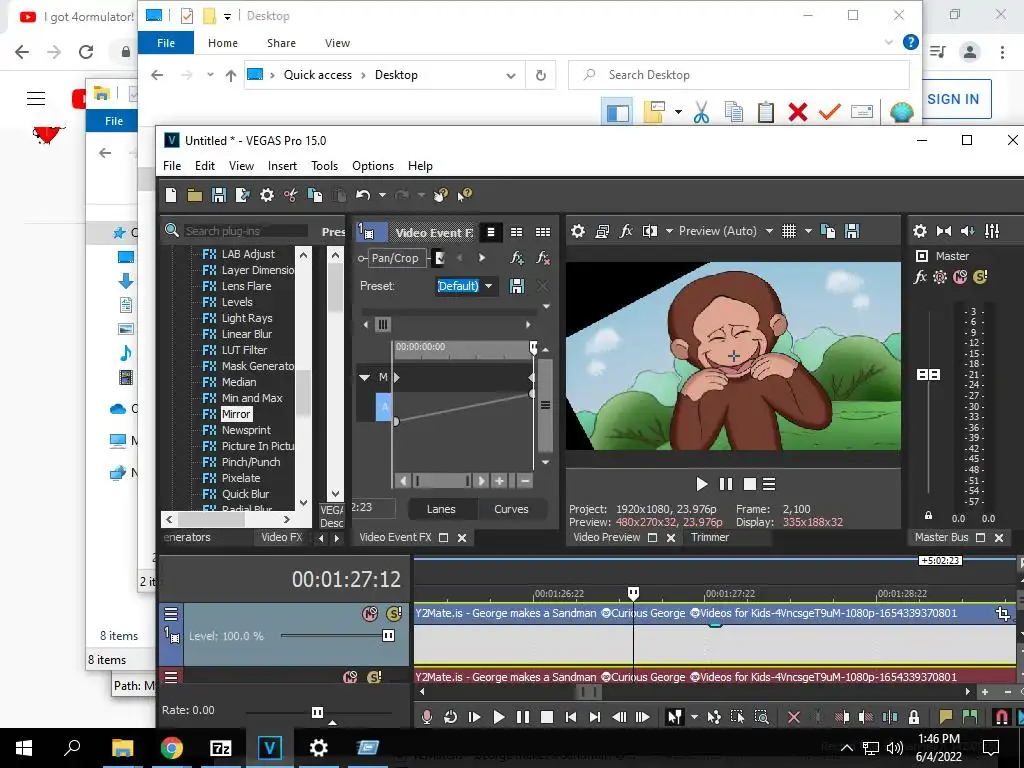This screenshot has height=768, width=1024.
Task: Switch to the Video FX tab
Action: point(281,537)
